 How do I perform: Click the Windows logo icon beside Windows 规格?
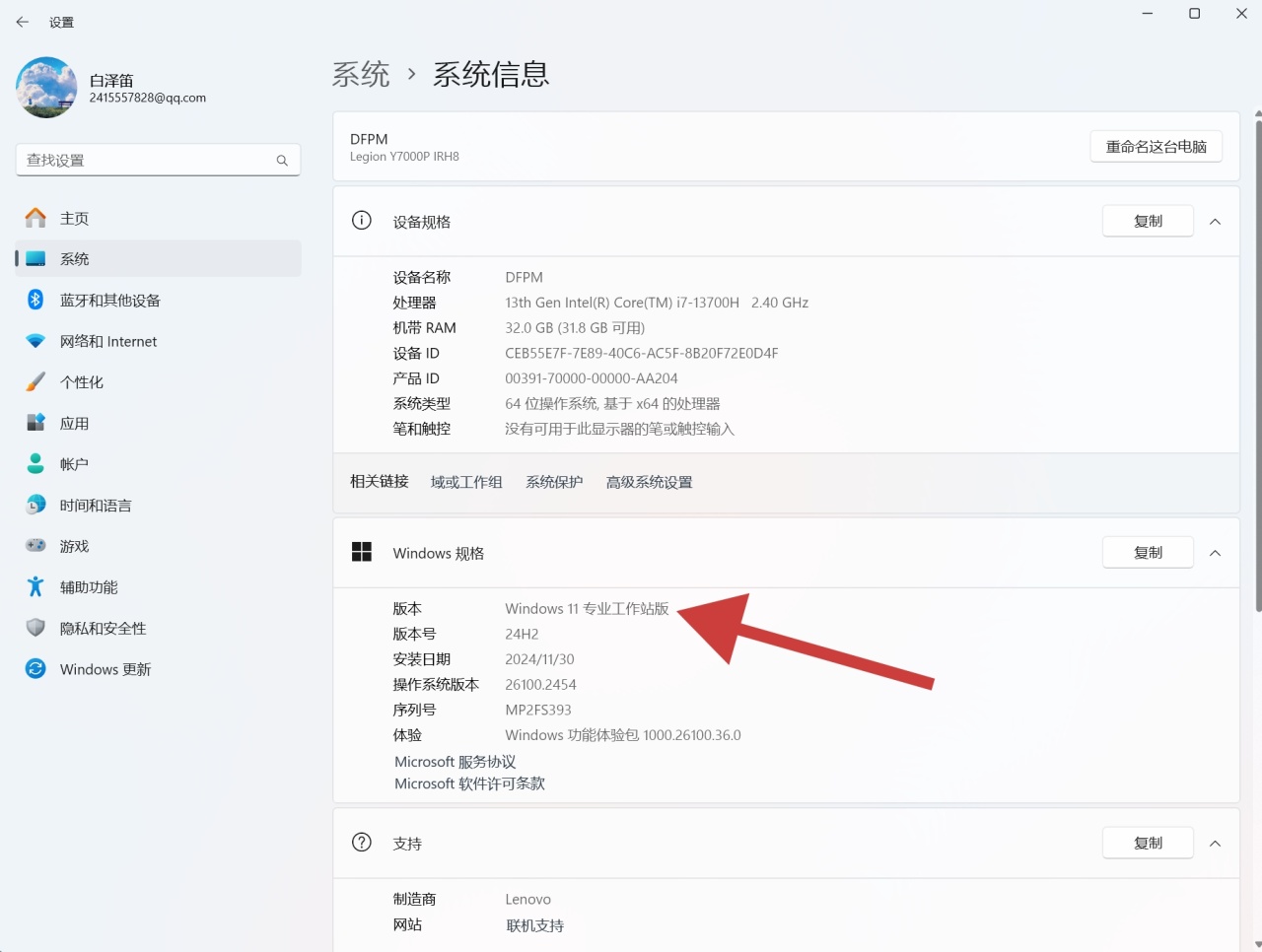[x=362, y=552]
